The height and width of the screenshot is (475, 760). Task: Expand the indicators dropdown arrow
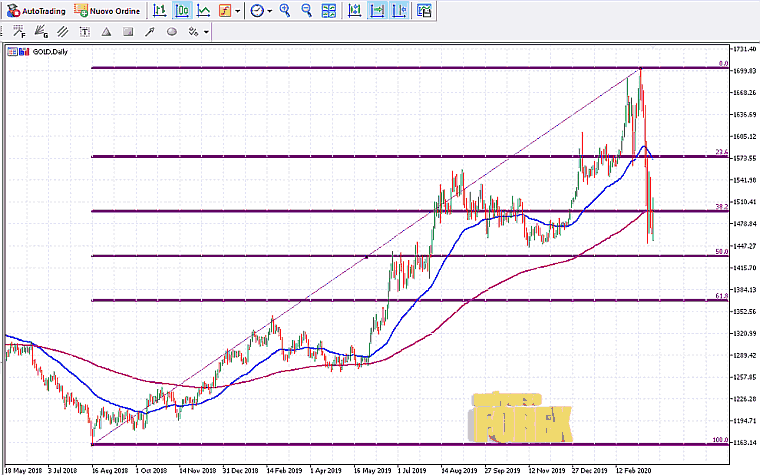(237, 11)
